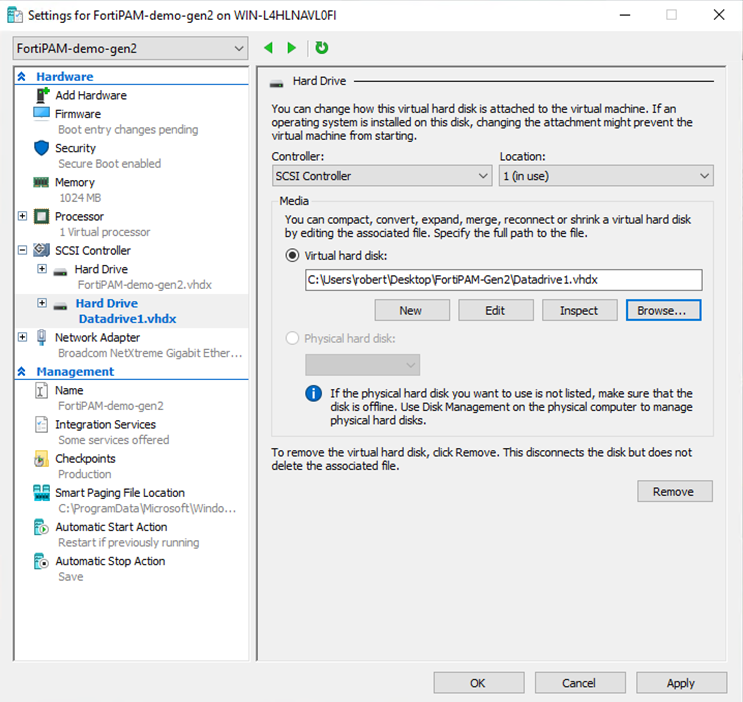Click the 'Secure Boot enabled' text
Viewport: 743px width, 702px height.
tap(109, 164)
